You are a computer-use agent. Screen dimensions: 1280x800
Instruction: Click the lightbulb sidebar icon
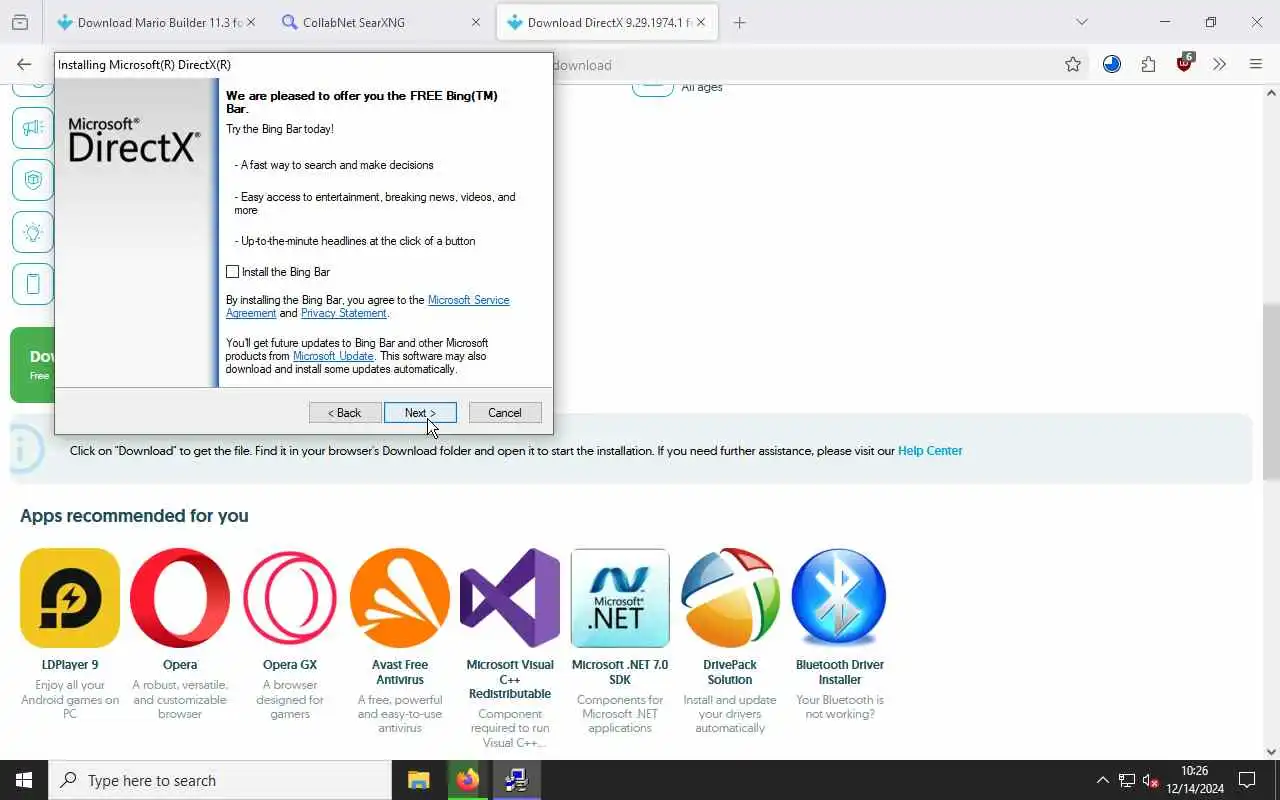(33, 232)
